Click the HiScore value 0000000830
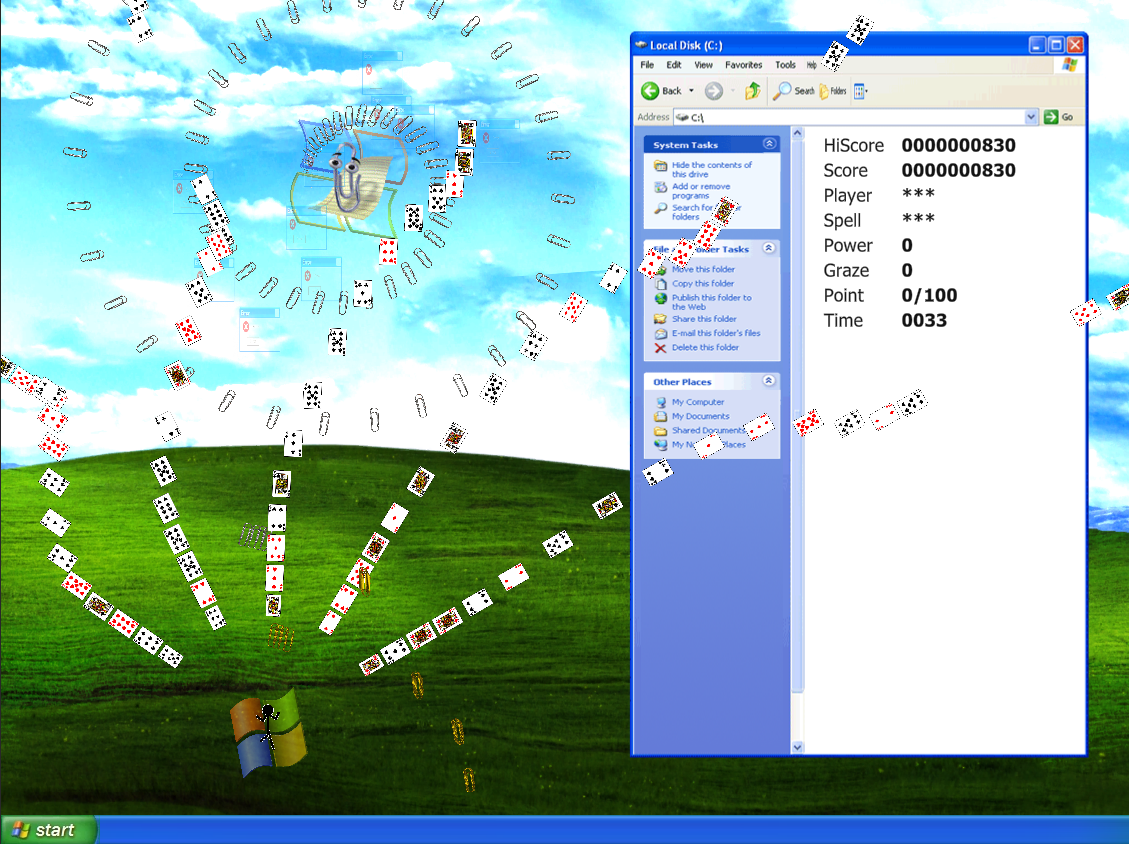Viewport: 1129px width, 844px height. 958,145
